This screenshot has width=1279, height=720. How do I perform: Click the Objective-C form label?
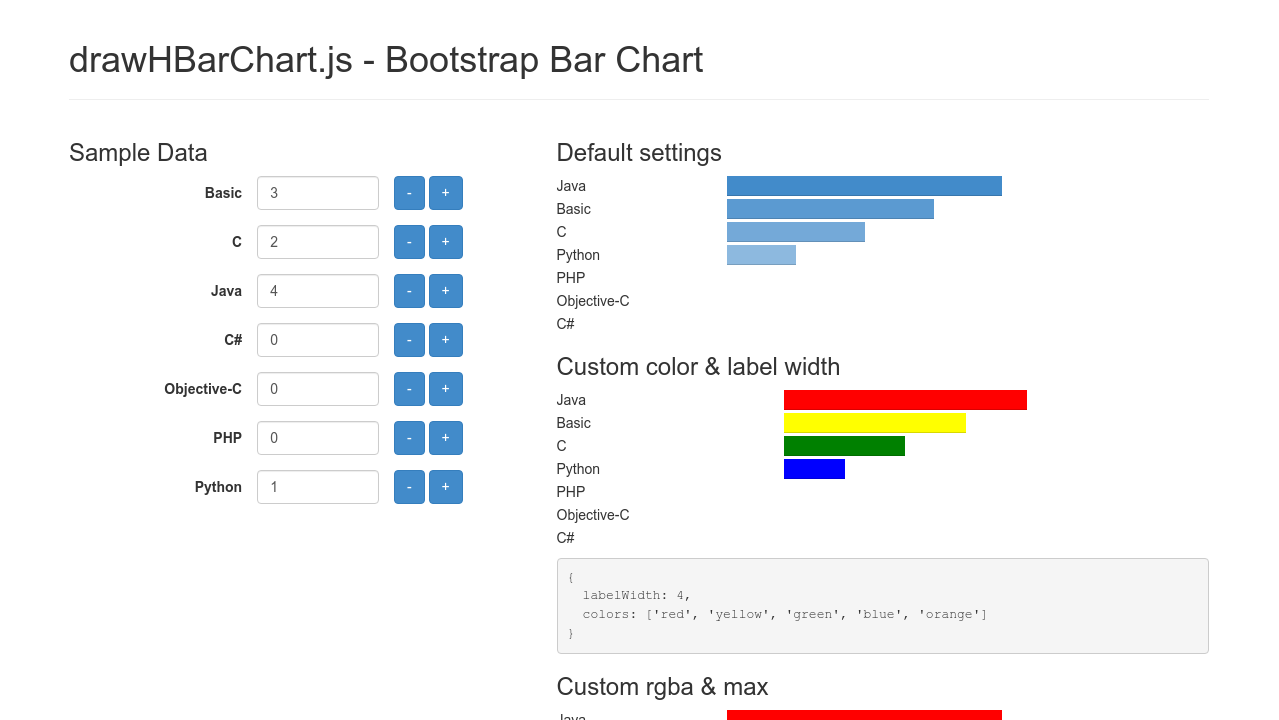(203, 389)
